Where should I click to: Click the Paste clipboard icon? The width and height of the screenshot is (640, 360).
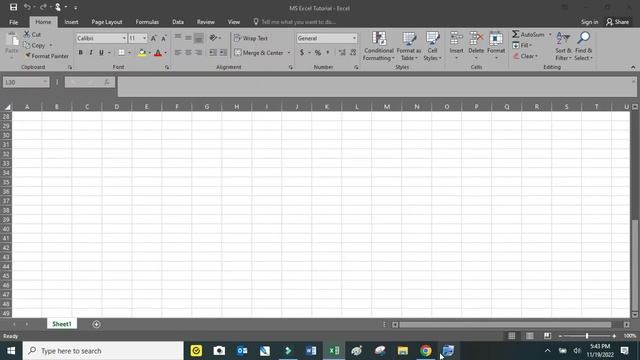coord(12,40)
